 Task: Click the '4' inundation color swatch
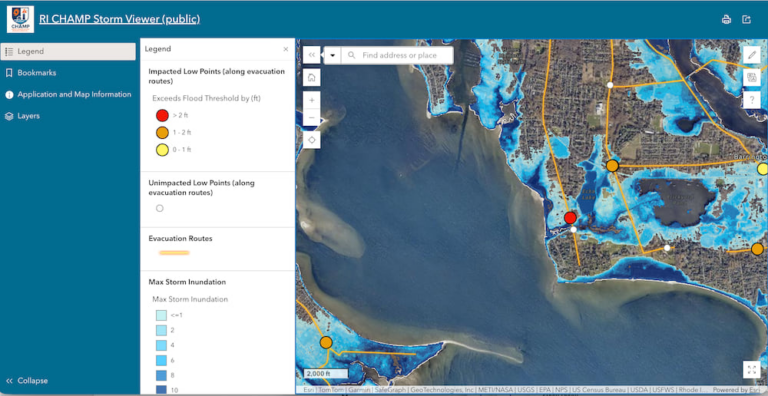(x=162, y=345)
